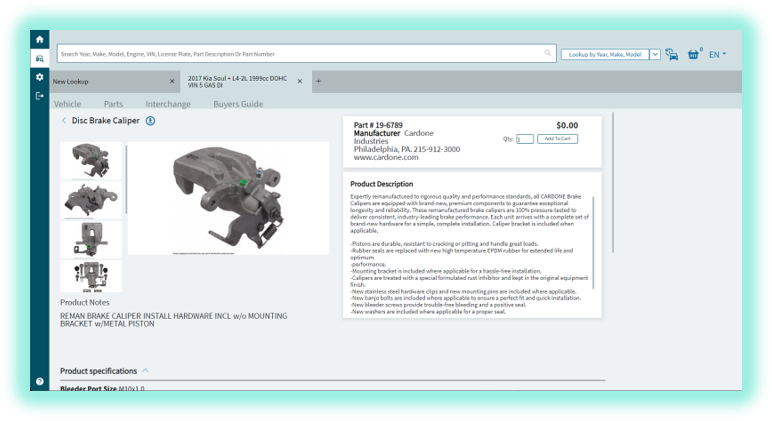This screenshot has height=421, width=772.
Task: Click the Qty input box
Action: tap(525, 139)
